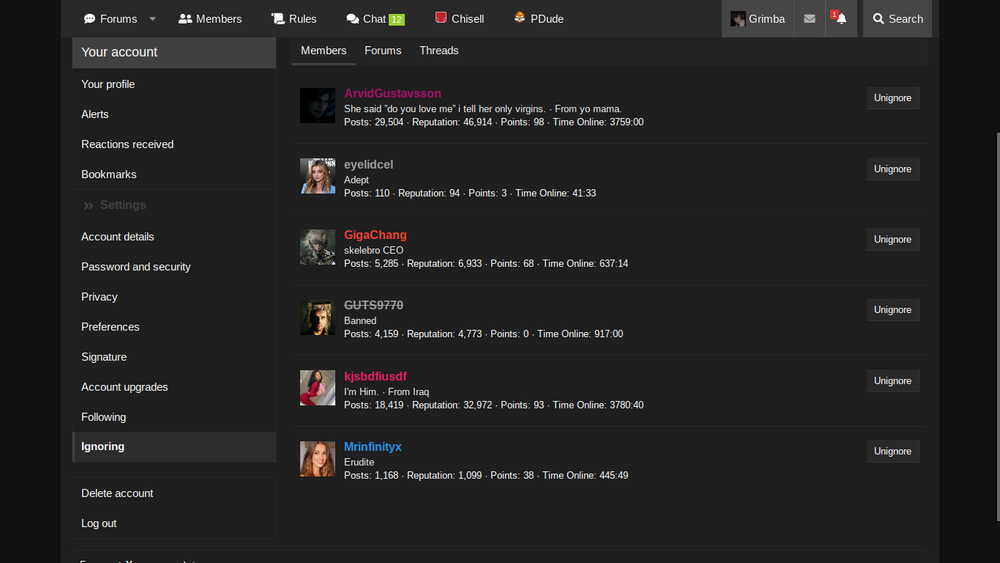Open the Forums navigation link
The image size is (1000, 563).
tap(110, 19)
